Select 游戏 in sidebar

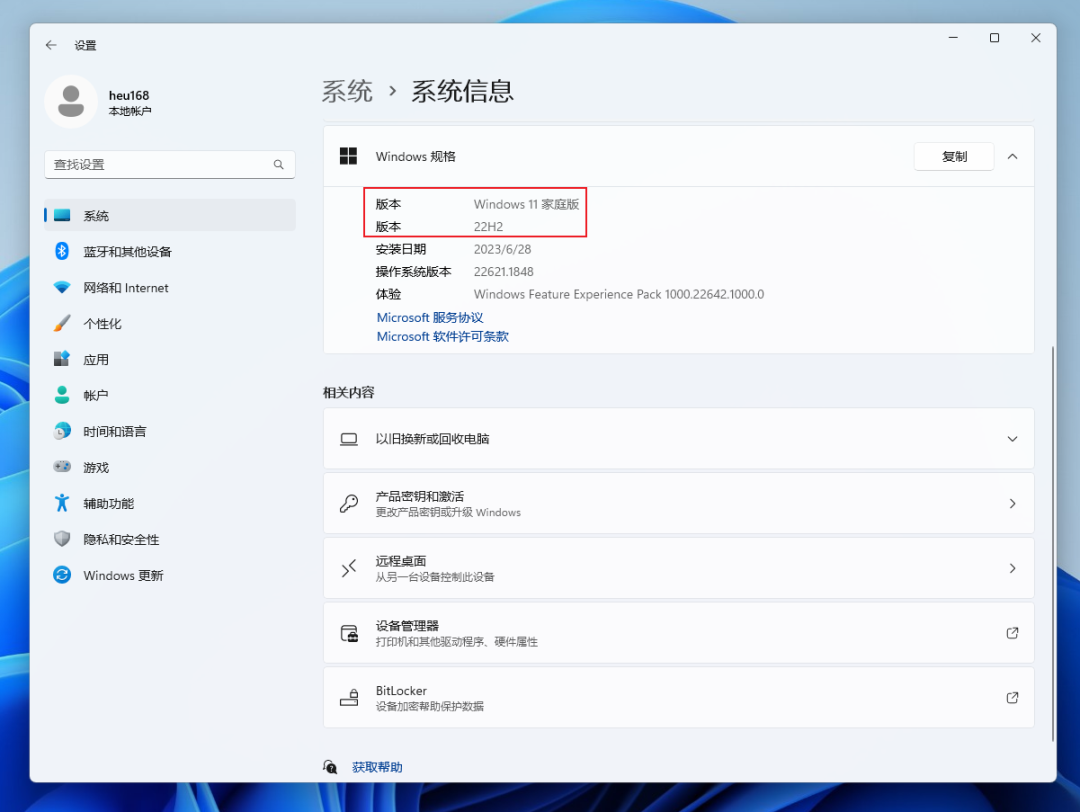tap(170, 467)
